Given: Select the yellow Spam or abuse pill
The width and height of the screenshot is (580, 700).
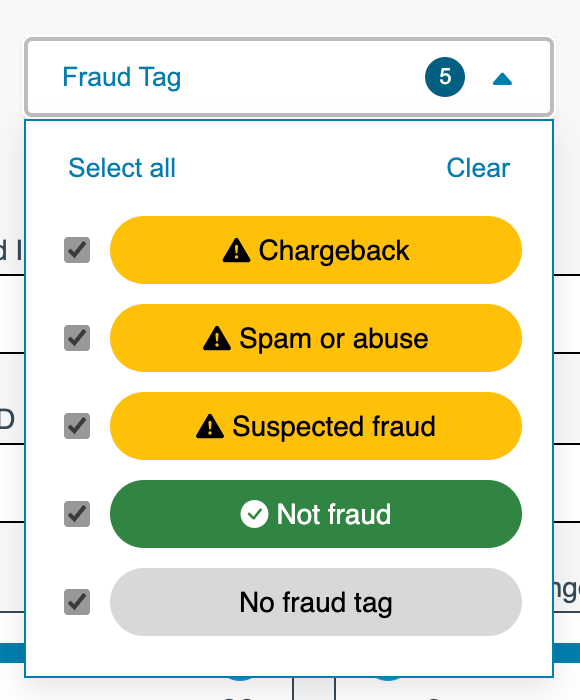Looking at the screenshot, I should [x=316, y=338].
